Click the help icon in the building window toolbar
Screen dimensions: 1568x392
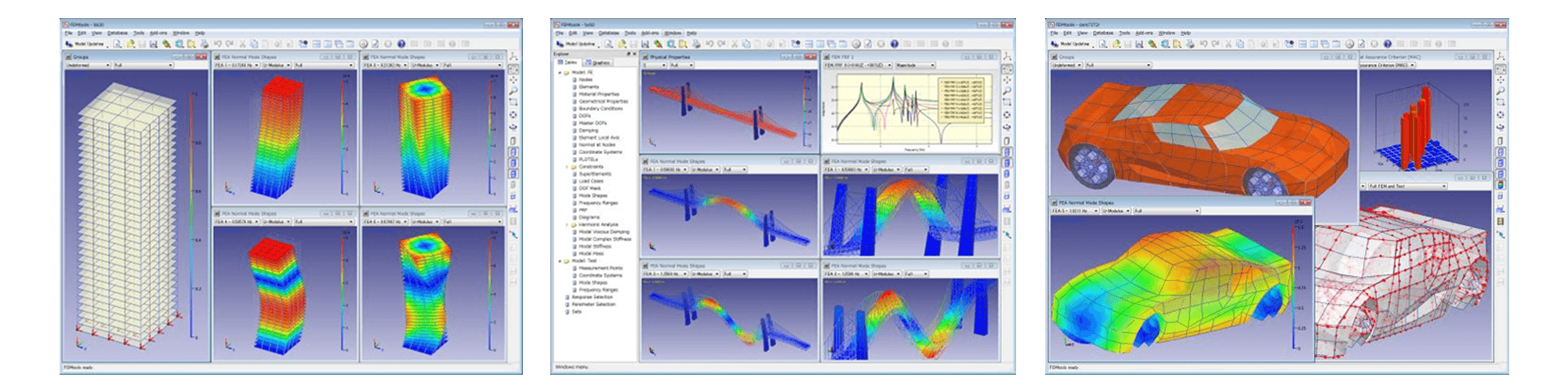point(401,44)
